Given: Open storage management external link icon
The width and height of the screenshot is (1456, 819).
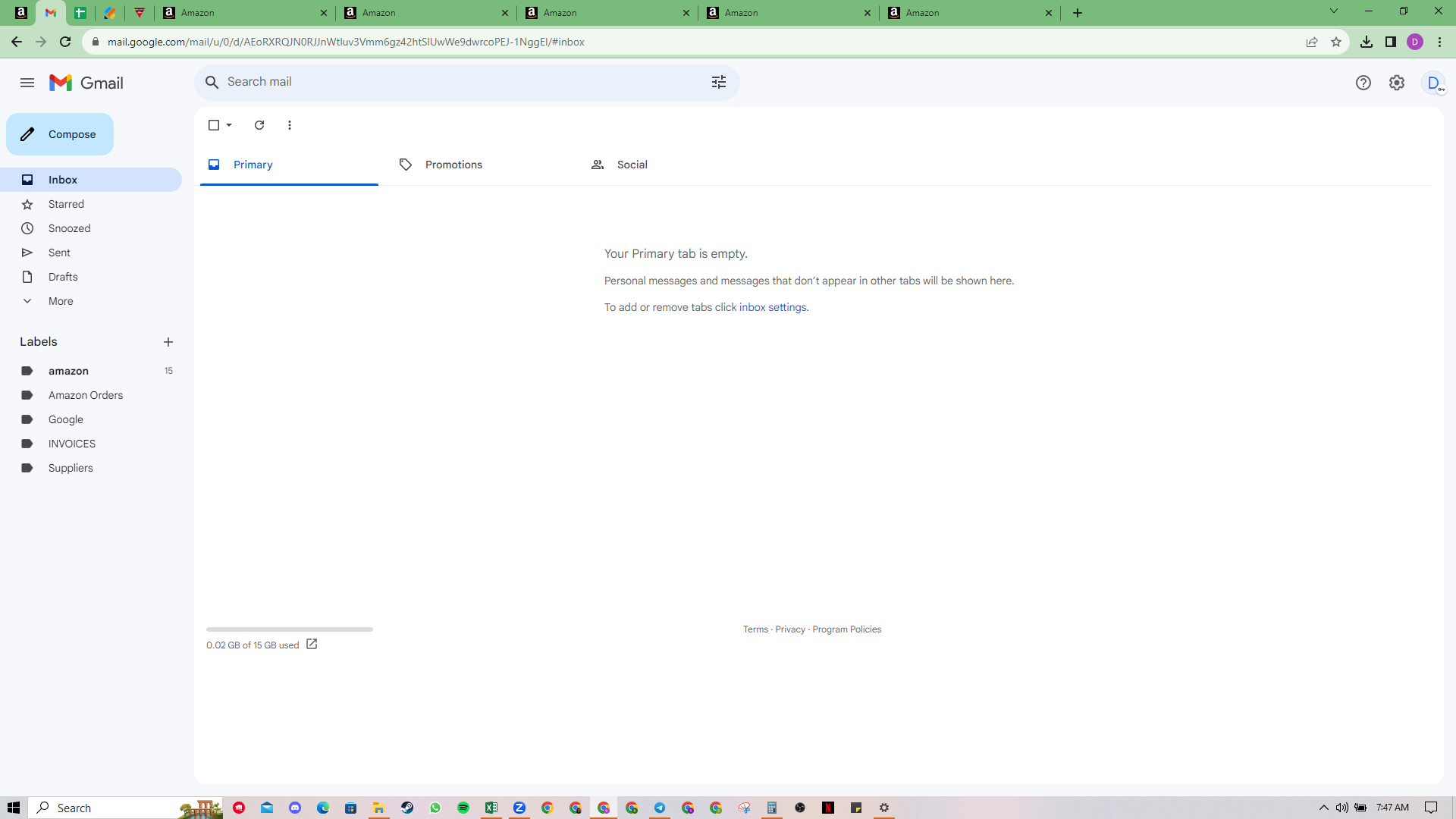Looking at the screenshot, I should (312, 645).
